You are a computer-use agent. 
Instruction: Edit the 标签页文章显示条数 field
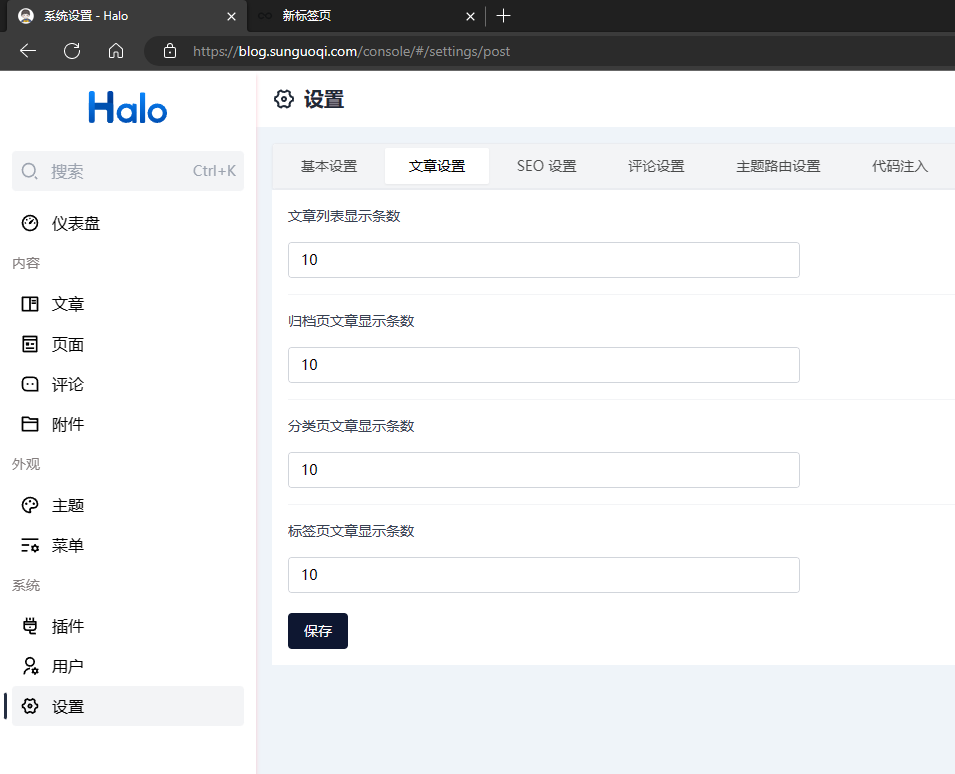[544, 575]
